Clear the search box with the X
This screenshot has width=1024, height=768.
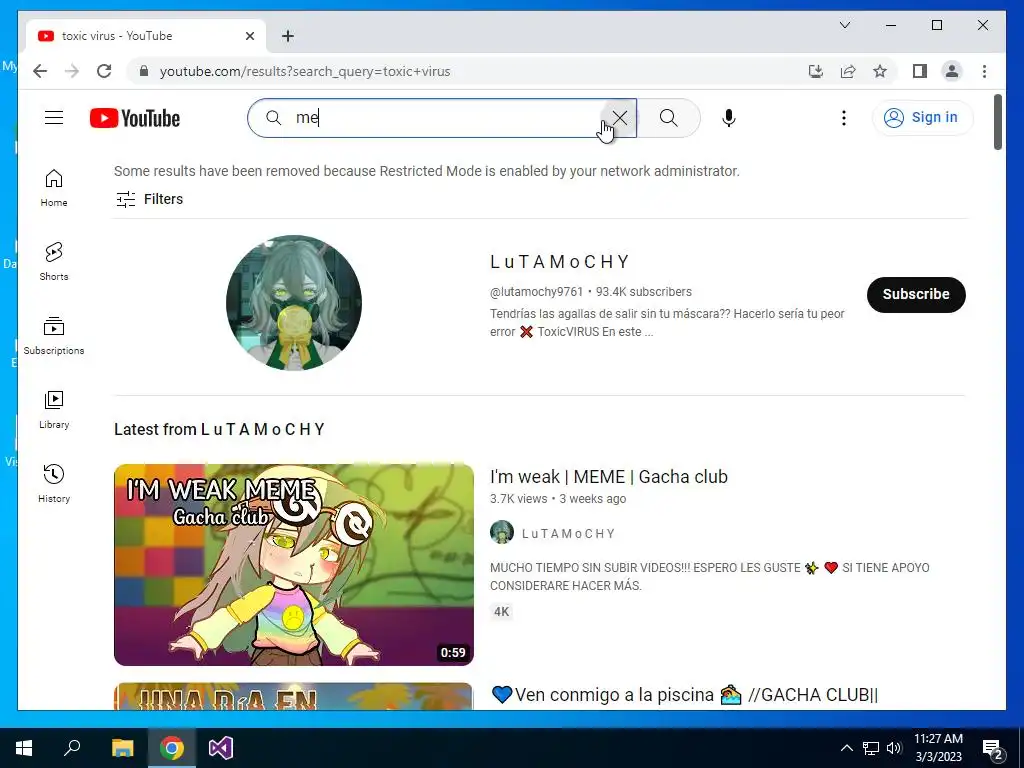[x=619, y=118]
